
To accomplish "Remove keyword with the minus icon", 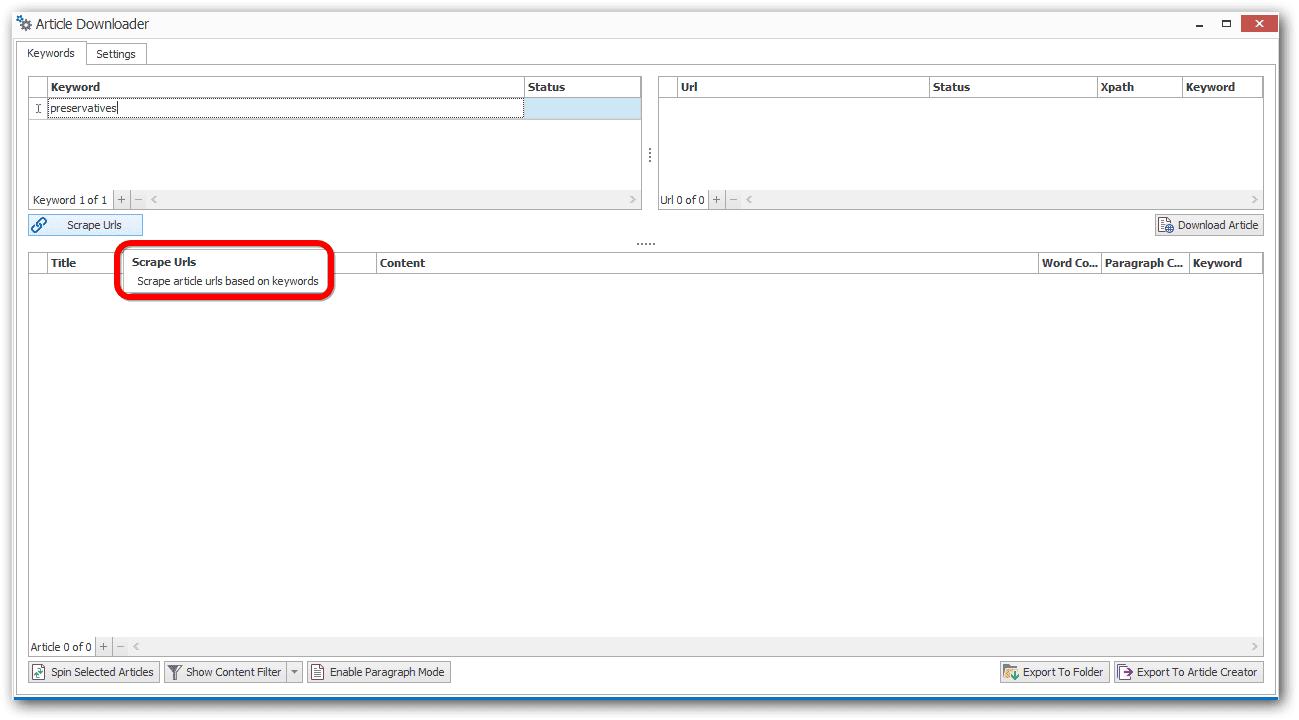I will pos(138,200).
